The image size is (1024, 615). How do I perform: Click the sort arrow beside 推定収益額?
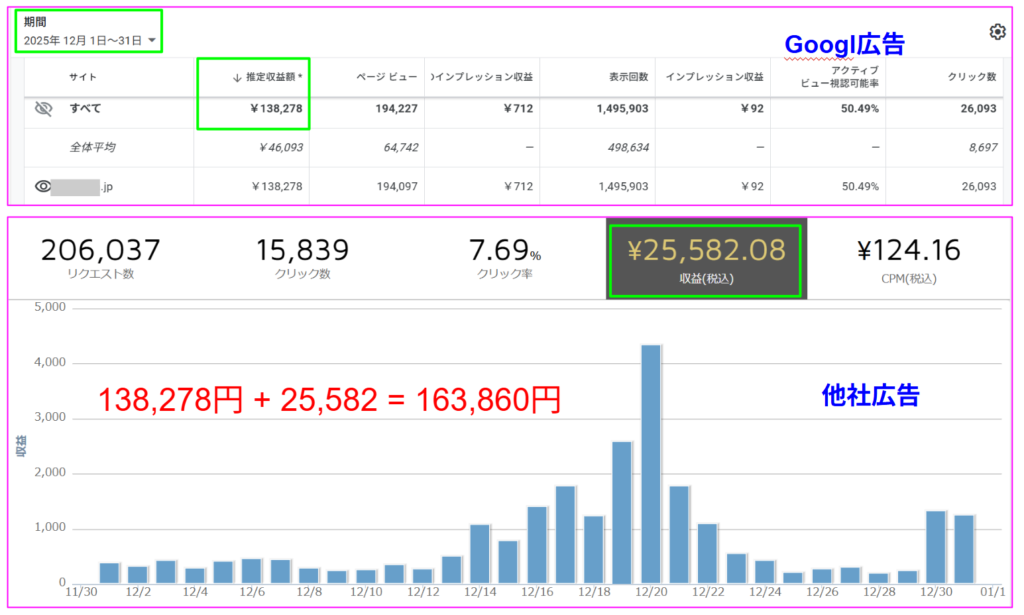[x=236, y=77]
